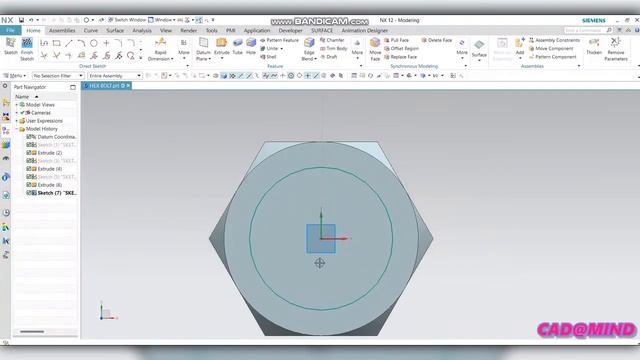Toggle checkbox for Extrude (6) feature

(29, 185)
